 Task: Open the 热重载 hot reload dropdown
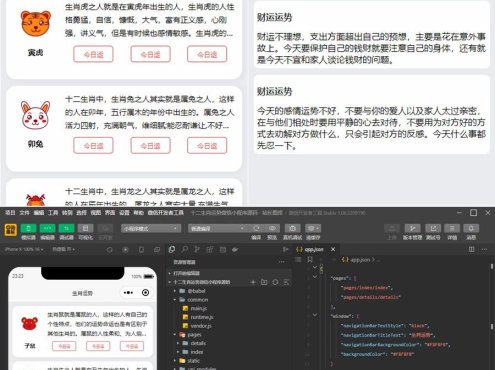(64, 249)
